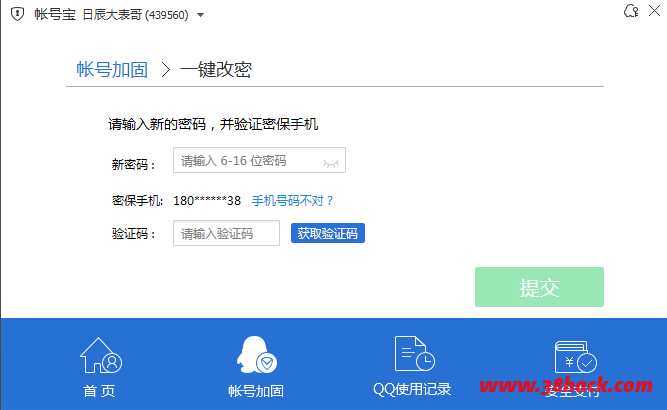
Task: Open the 帐号加固 penguin shield icon
Action: pos(257,355)
